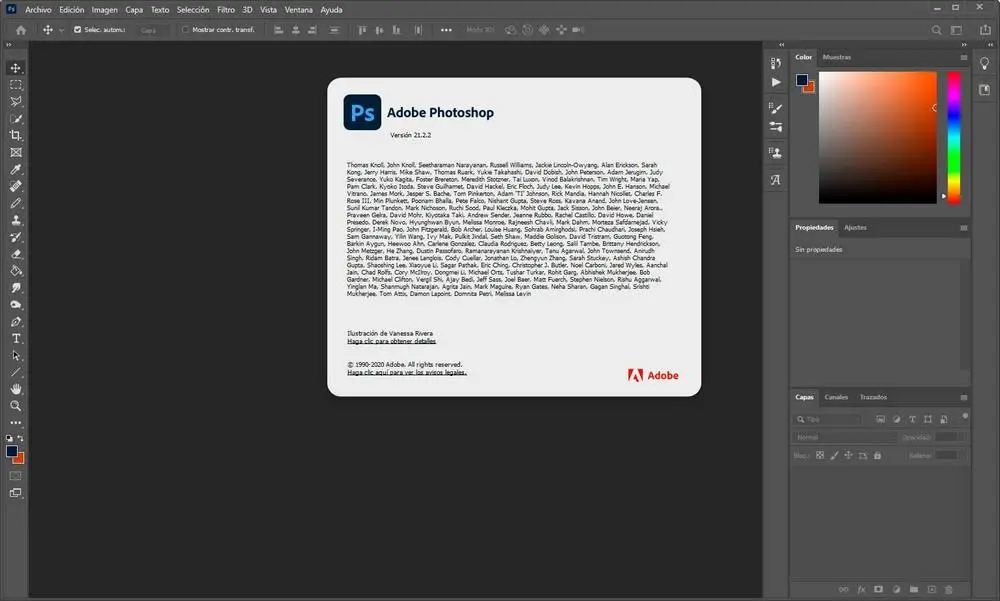Click inside the color picker gradient field
The width and height of the screenshot is (1000, 601).
tap(878, 138)
